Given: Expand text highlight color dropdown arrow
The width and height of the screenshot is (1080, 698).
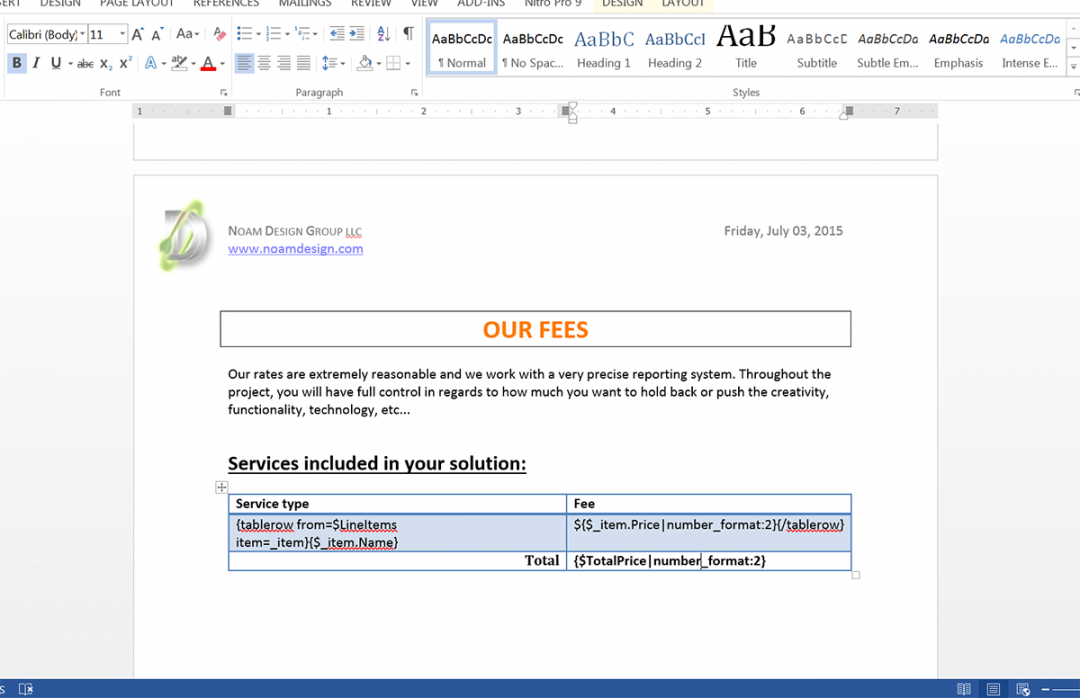Looking at the screenshot, I should (x=194, y=64).
